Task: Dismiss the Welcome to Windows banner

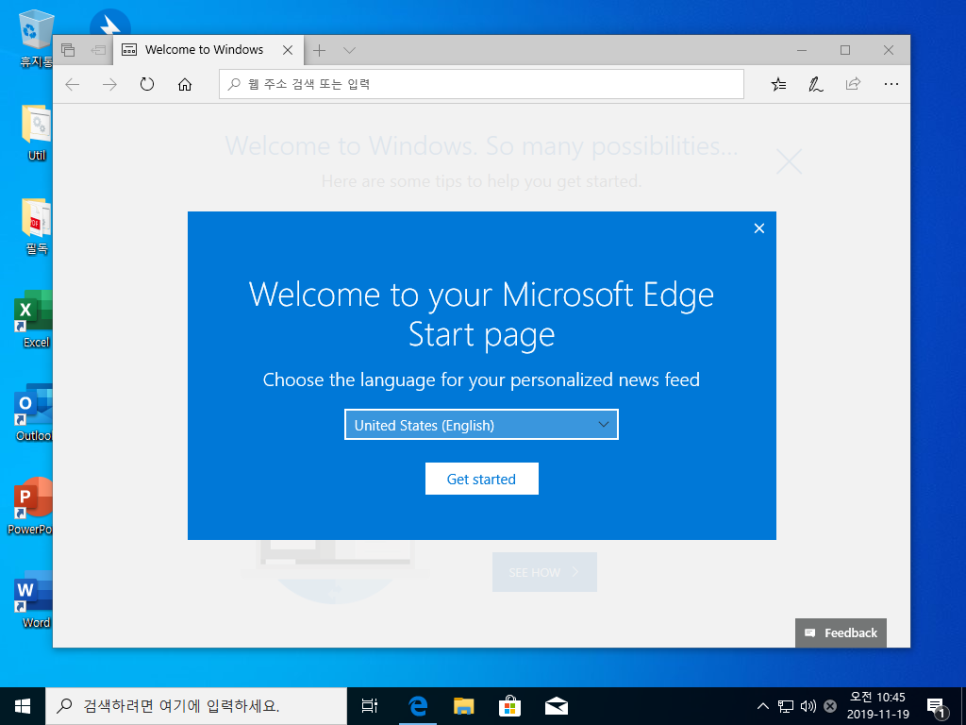Action: pos(789,161)
